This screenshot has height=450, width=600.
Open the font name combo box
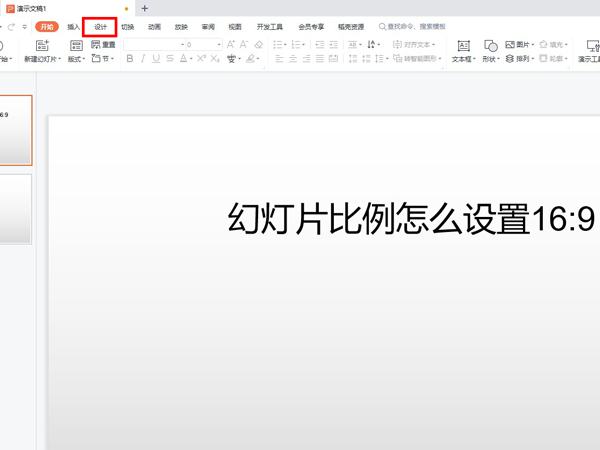click(x=152, y=45)
